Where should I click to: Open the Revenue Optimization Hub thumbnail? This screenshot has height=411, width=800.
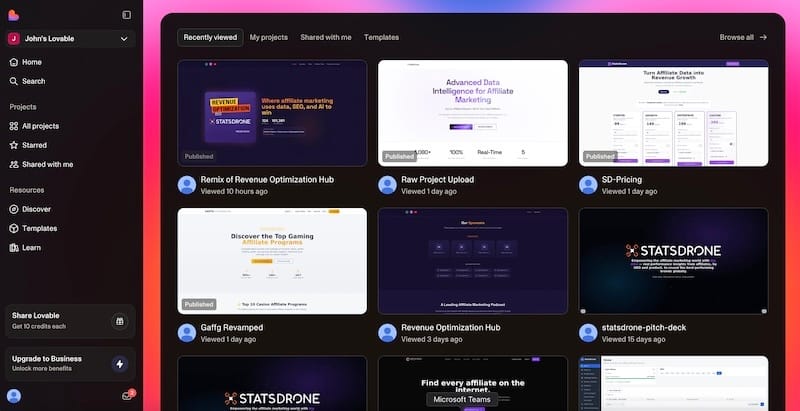(x=473, y=261)
